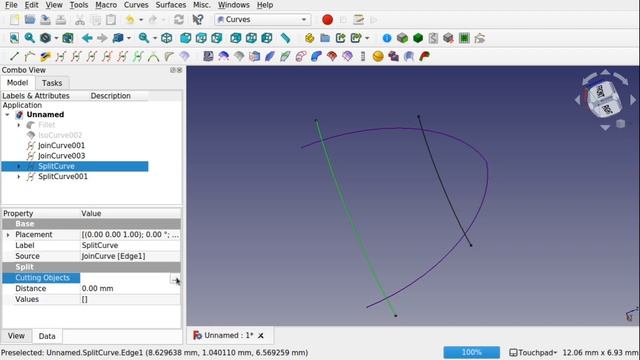Set the Top view cube icon
Image resolution: width=640 pixels, height=360 pixels.
201,38
